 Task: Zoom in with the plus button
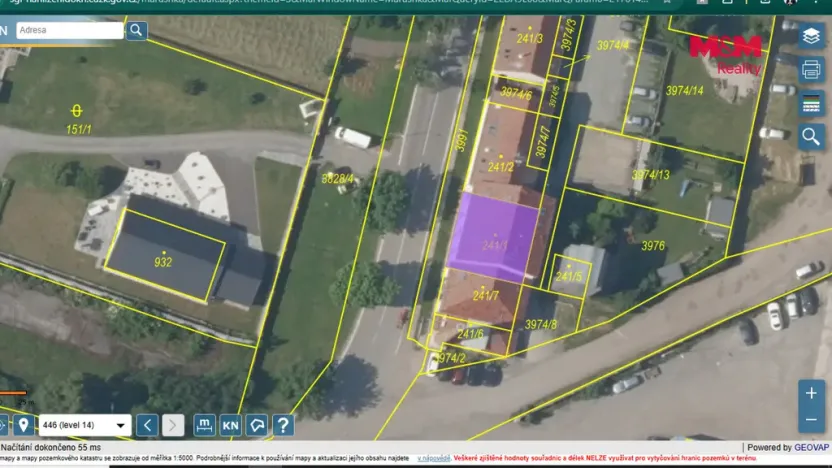coord(811,393)
